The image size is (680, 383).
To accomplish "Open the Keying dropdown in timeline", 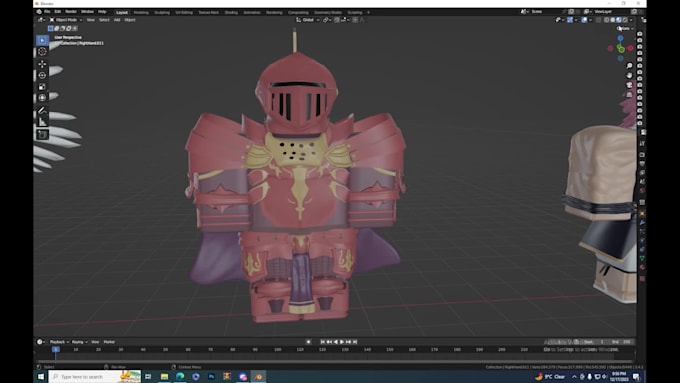I will pos(79,342).
